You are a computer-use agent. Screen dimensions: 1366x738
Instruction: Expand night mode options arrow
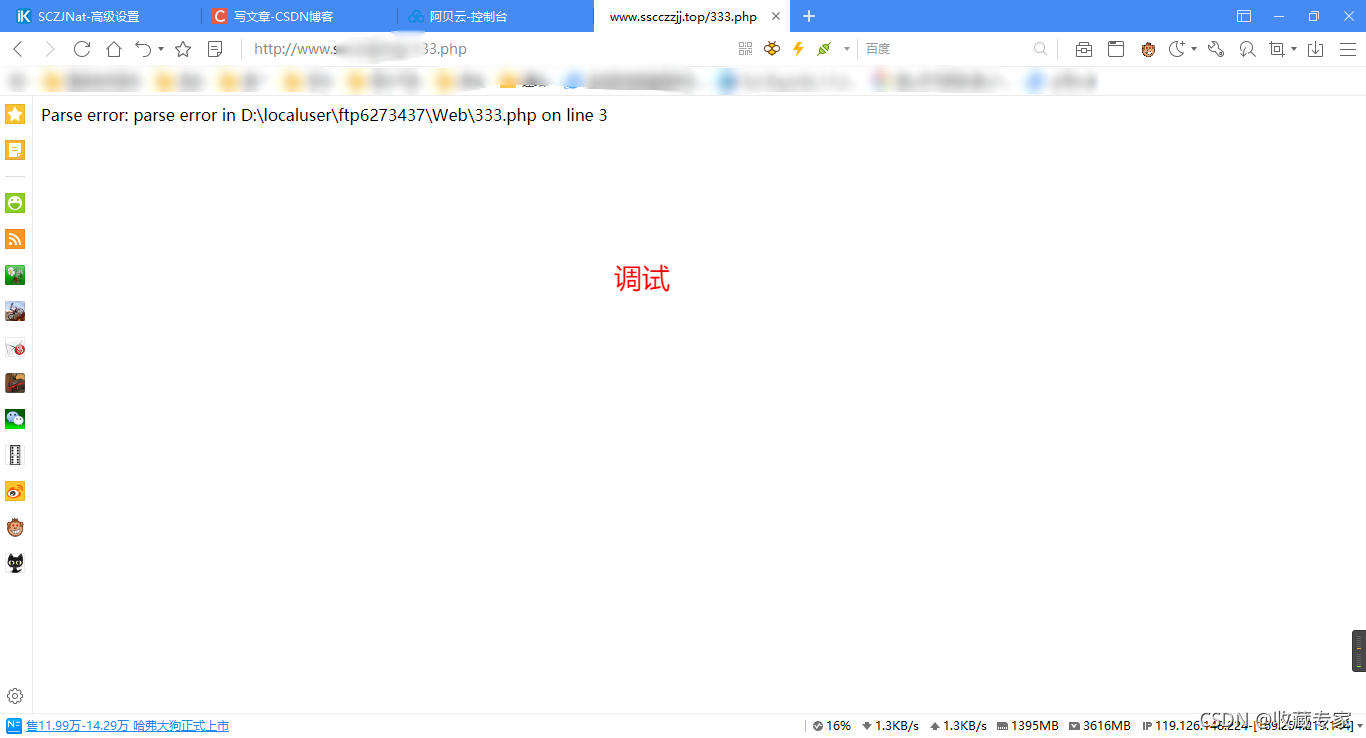pyautogui.click(x=1194, y=49)
